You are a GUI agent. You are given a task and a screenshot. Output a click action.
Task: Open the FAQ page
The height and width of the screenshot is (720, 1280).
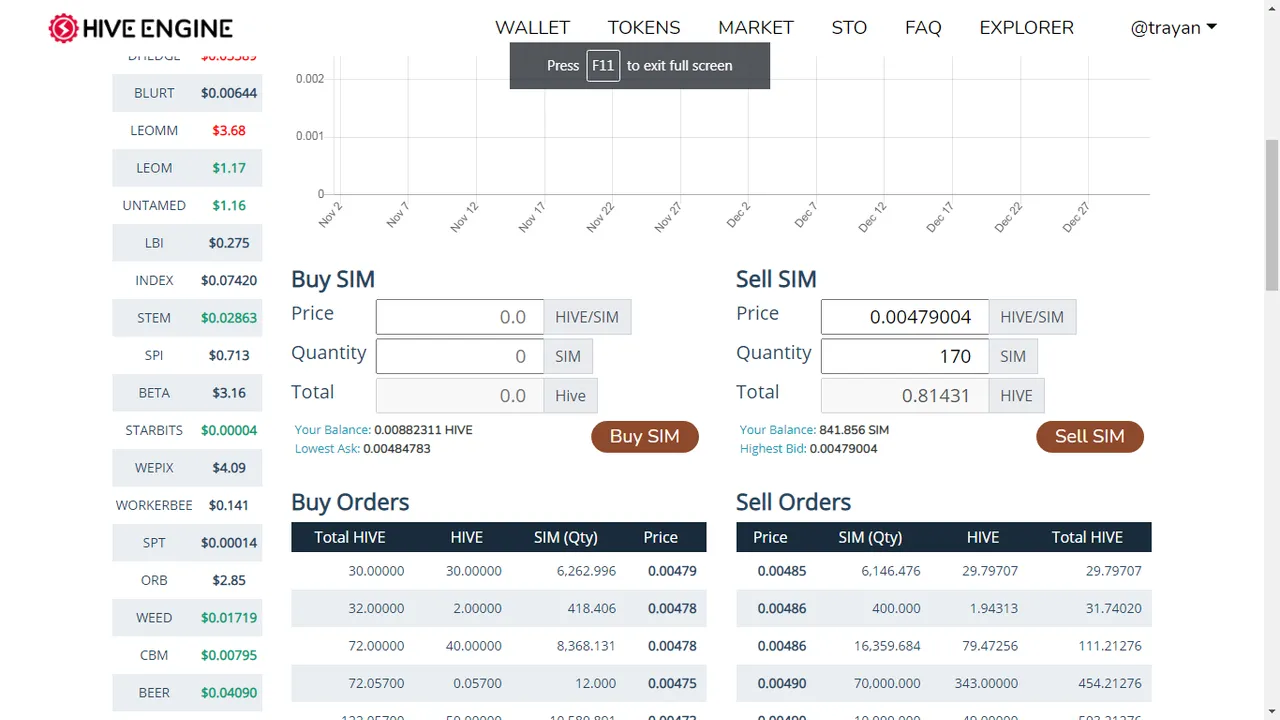click(x=923, y=28)
